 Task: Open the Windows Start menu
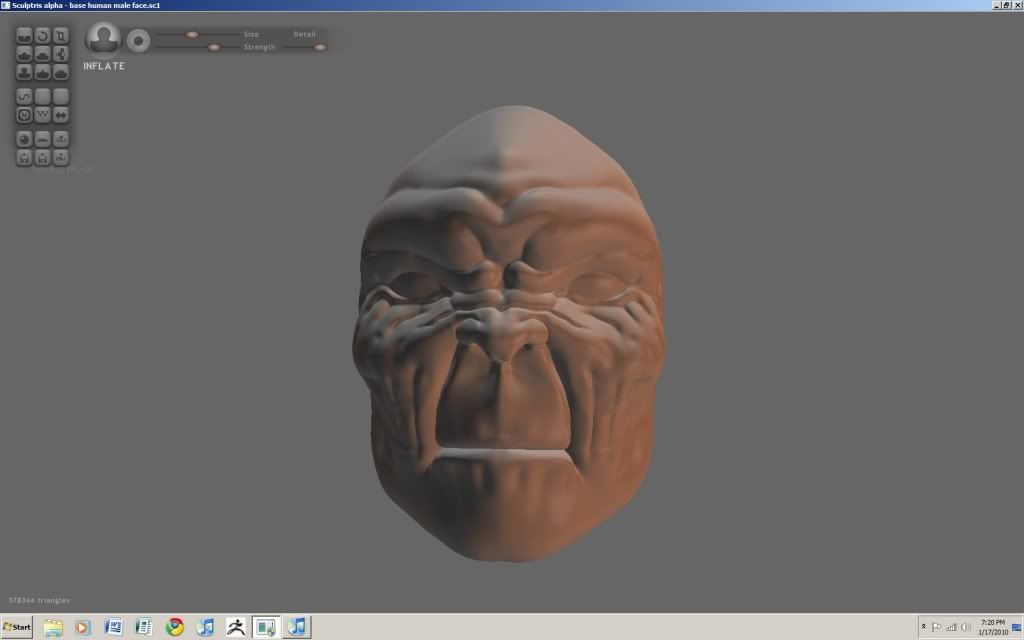click(x=16, y=627)
